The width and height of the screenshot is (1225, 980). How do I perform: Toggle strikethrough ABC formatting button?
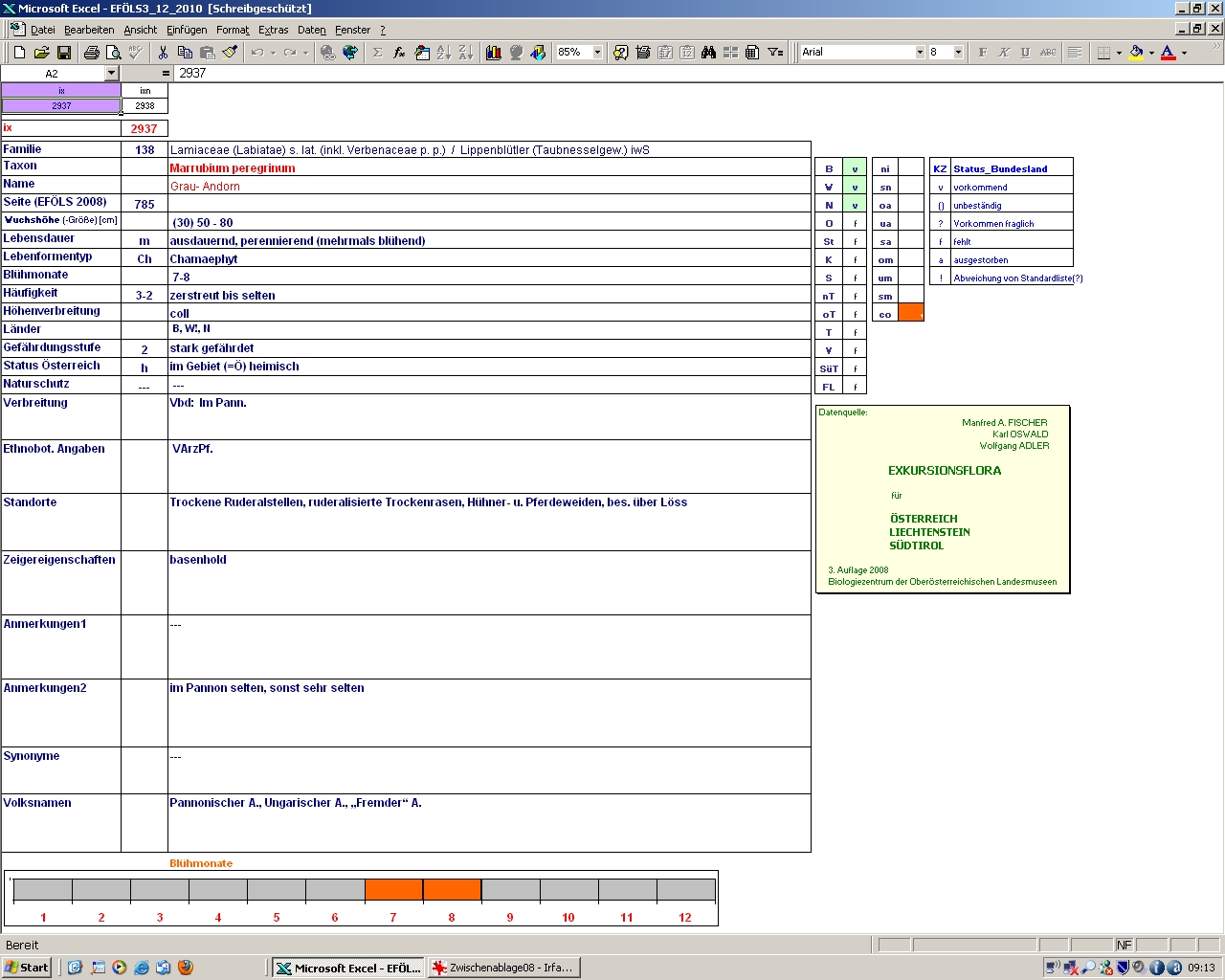[1049, 53]
